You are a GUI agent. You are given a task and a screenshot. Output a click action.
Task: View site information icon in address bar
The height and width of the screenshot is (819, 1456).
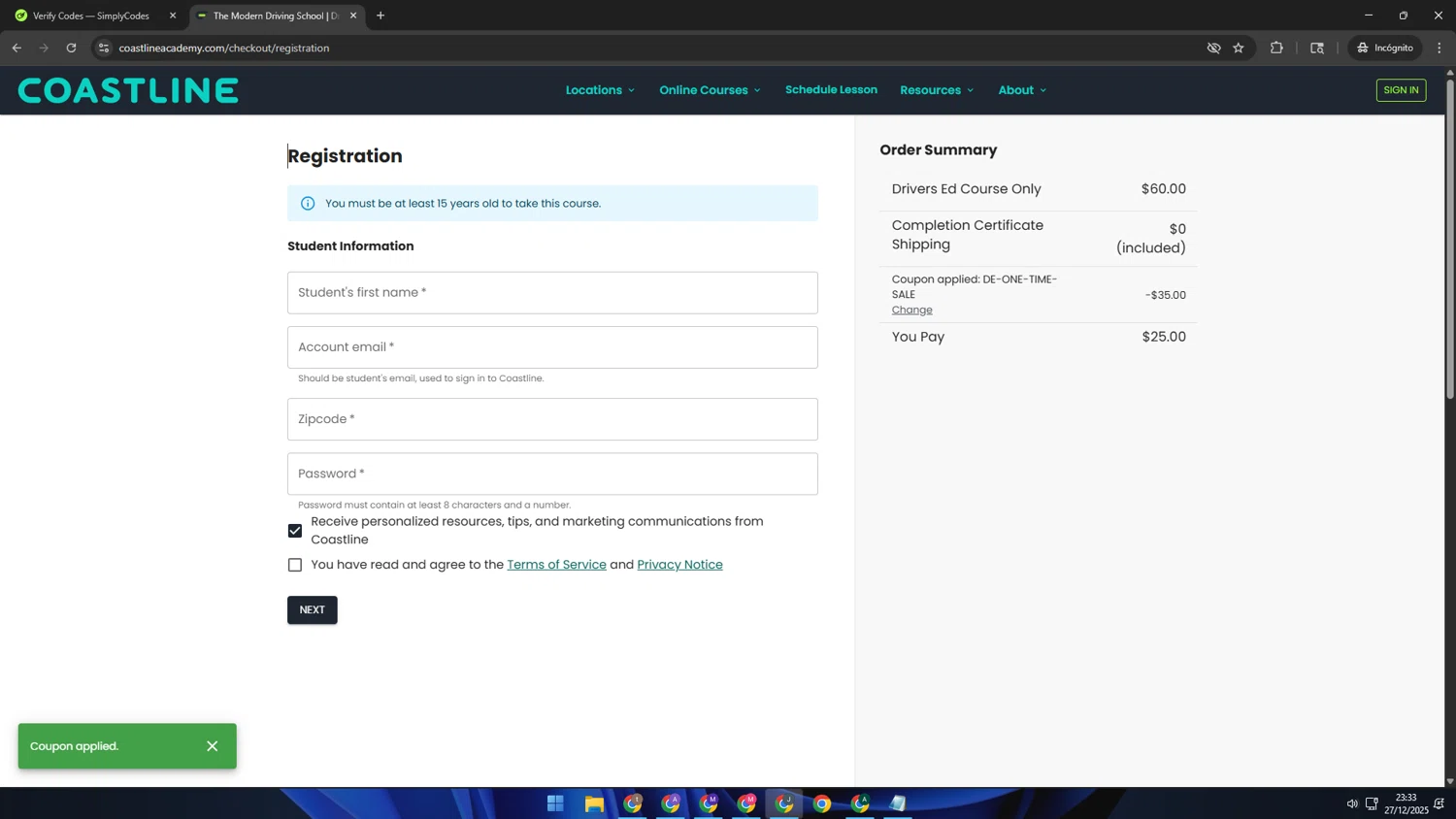[104, 48]
